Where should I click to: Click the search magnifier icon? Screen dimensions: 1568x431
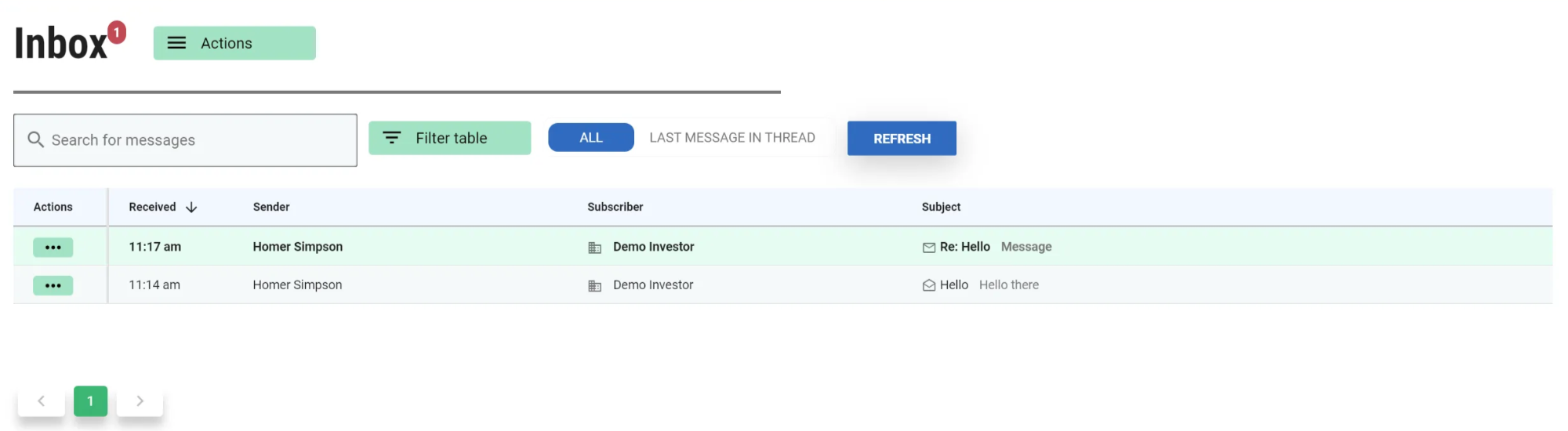click(35, 139)
